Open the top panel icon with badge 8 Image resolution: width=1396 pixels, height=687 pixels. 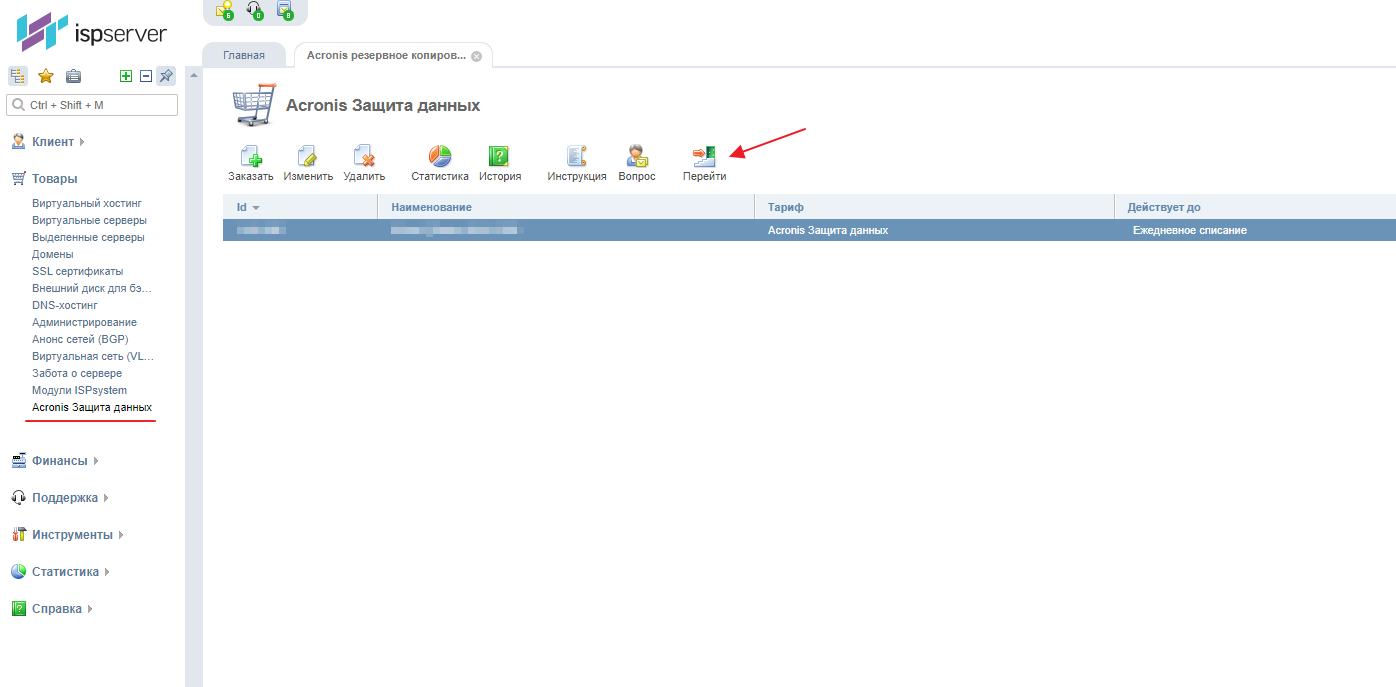[285, 11]
